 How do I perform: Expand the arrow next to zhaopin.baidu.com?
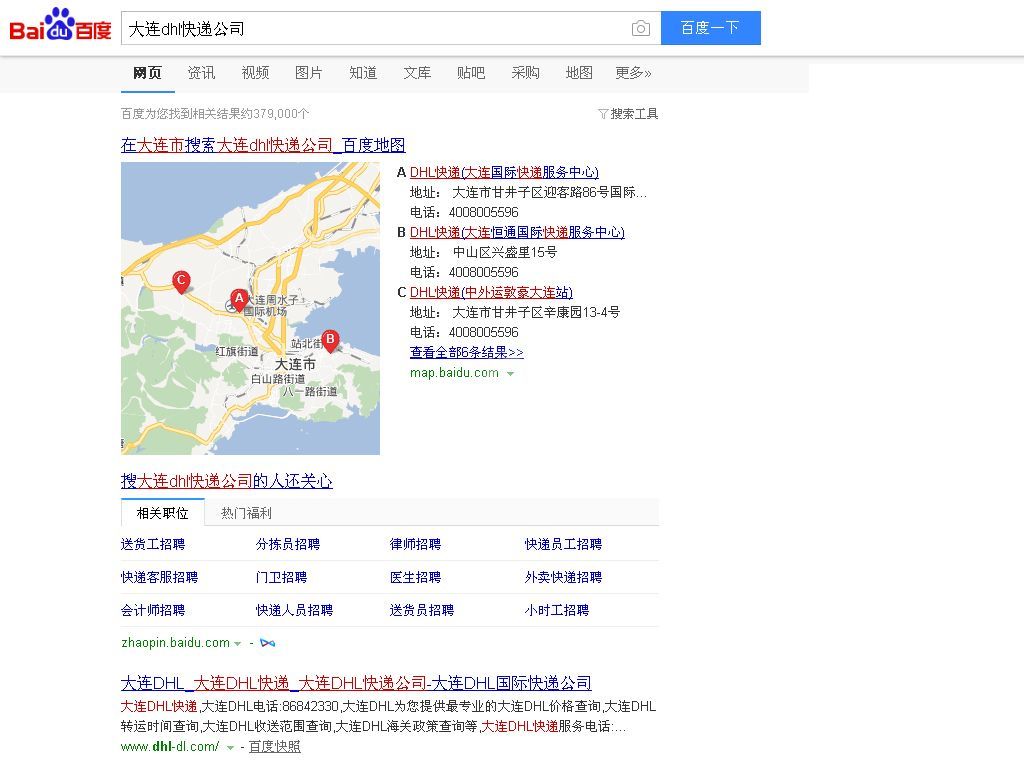(x=238, y=643)
